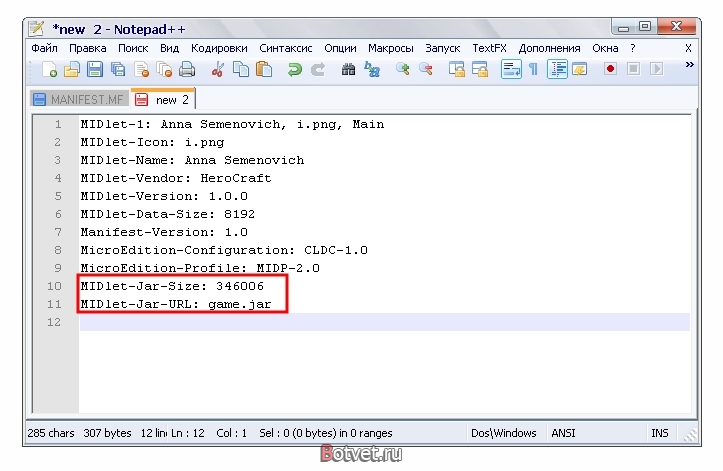Open the ? help menu
723x471 pixels.
pyautogui.click(x=633, y=48)
